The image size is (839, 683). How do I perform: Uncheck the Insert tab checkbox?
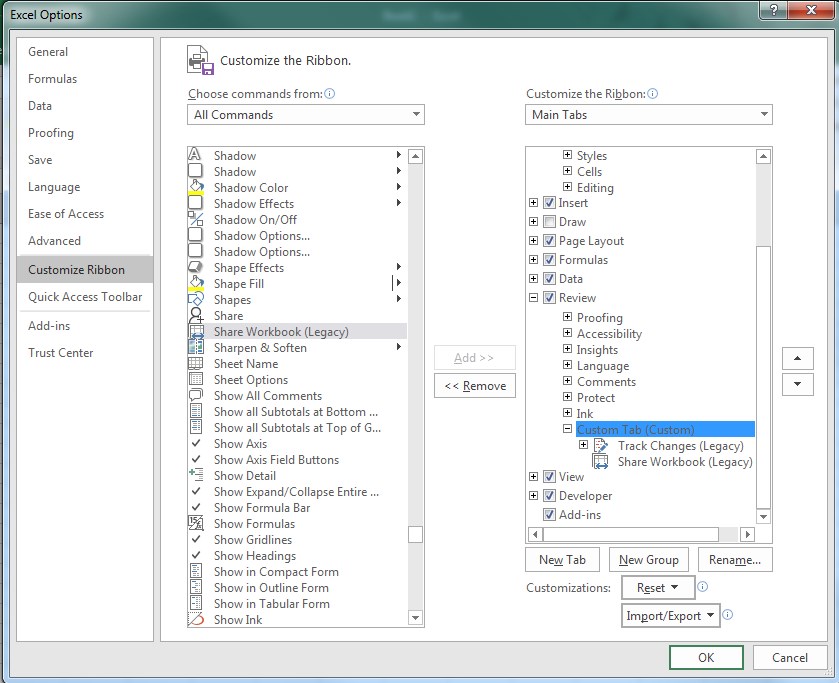tap(549, 203)
